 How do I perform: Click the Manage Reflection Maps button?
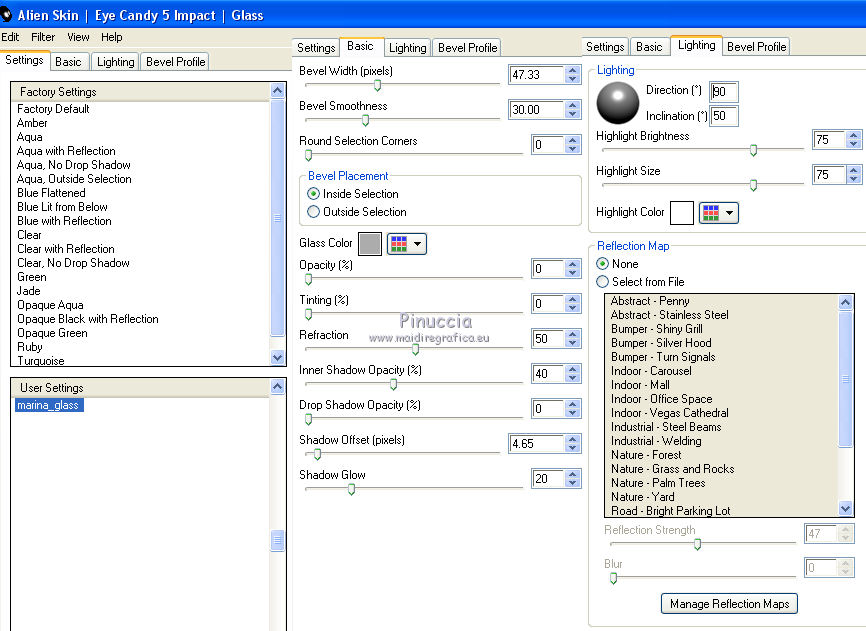(x=729, y=603)
